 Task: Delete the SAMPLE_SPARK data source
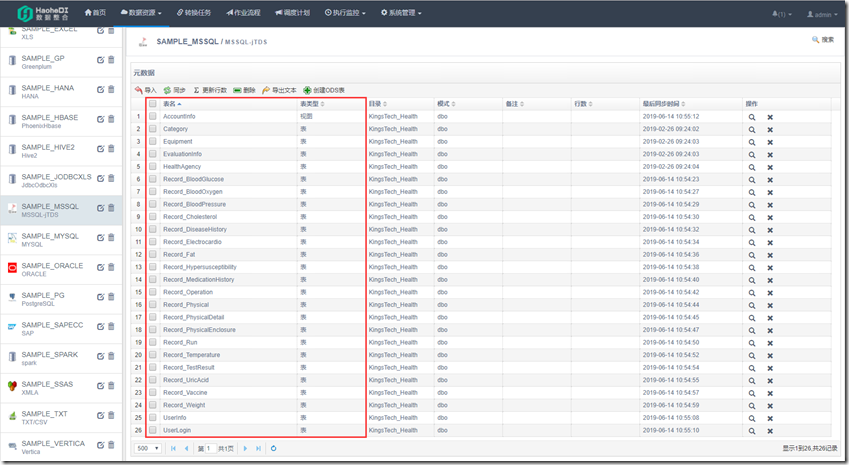[111, 356]
